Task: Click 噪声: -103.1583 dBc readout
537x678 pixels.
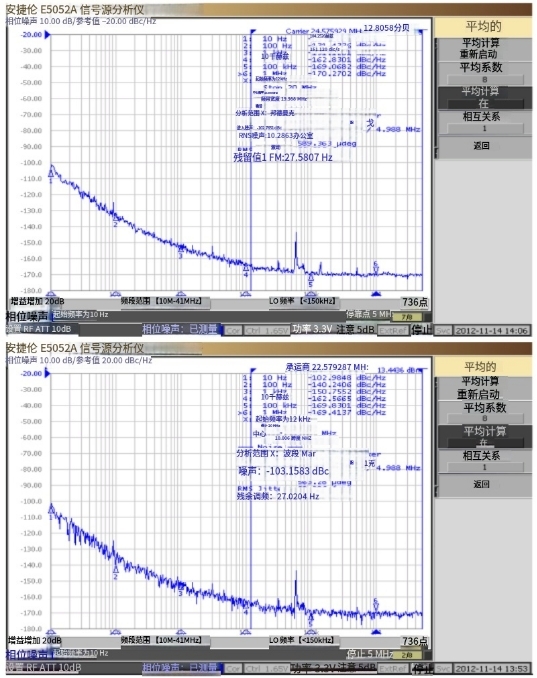Action: pos(284,471)
